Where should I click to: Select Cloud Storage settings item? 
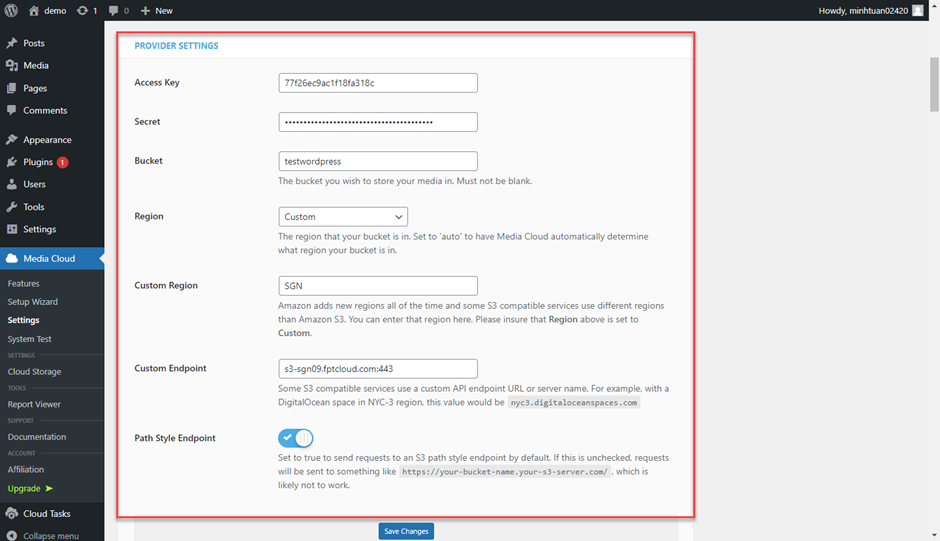click(34, 372)
